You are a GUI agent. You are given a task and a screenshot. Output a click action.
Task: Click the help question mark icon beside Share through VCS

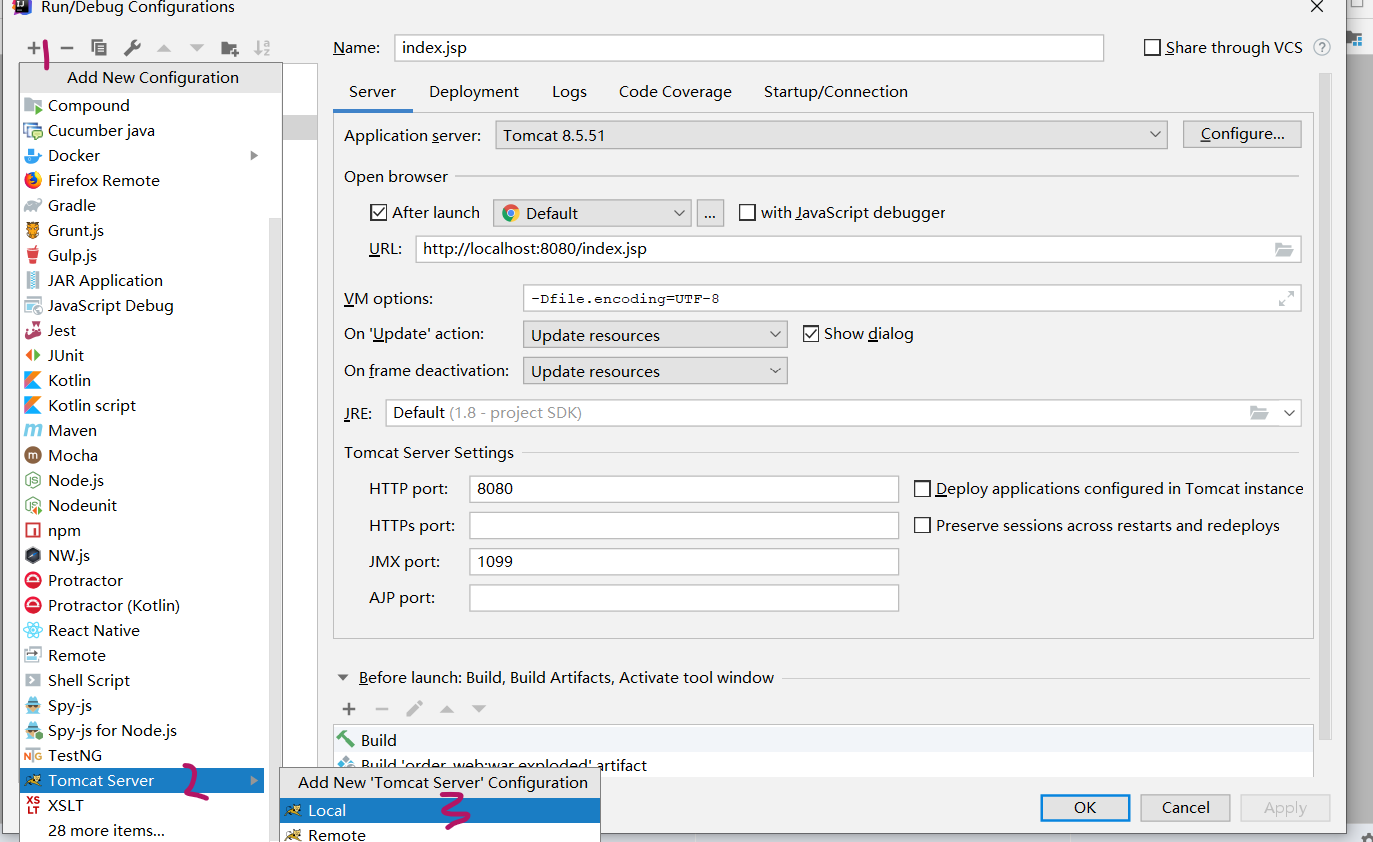coord(1322,47)
